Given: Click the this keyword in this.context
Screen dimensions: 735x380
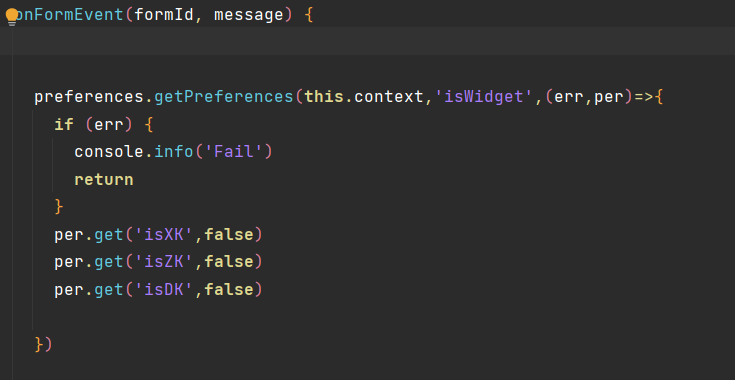Looking at the screenshot, I should coord(324,97).
